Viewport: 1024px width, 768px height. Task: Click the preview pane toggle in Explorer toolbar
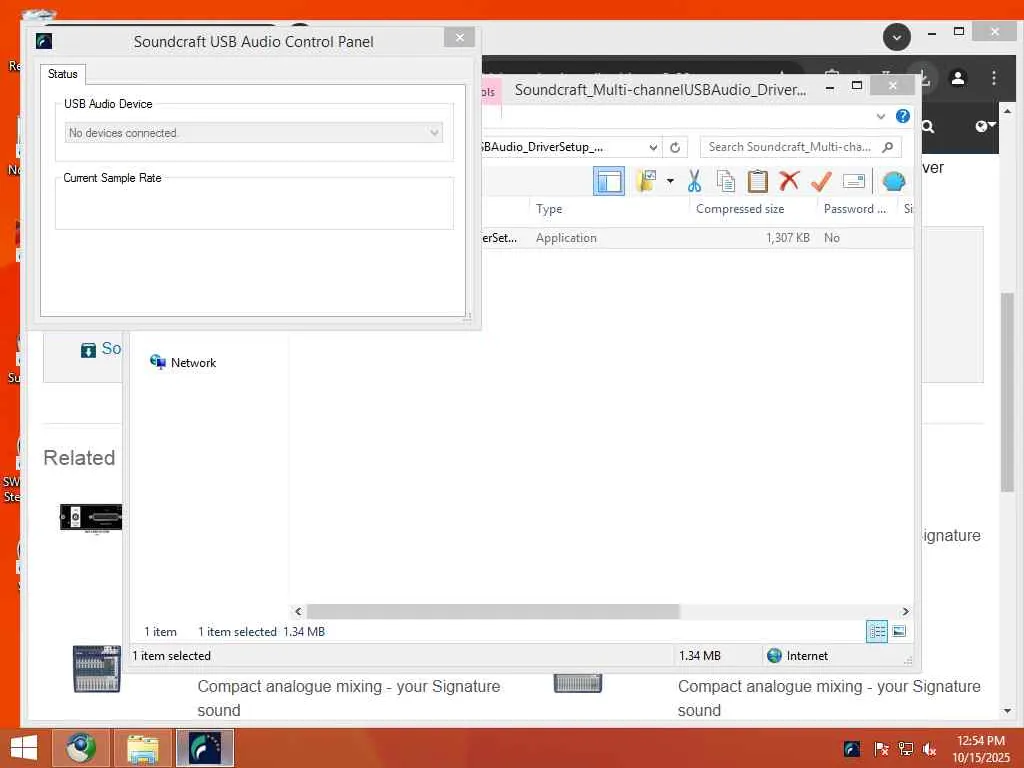pyautogui.click(x=609, y=181)
